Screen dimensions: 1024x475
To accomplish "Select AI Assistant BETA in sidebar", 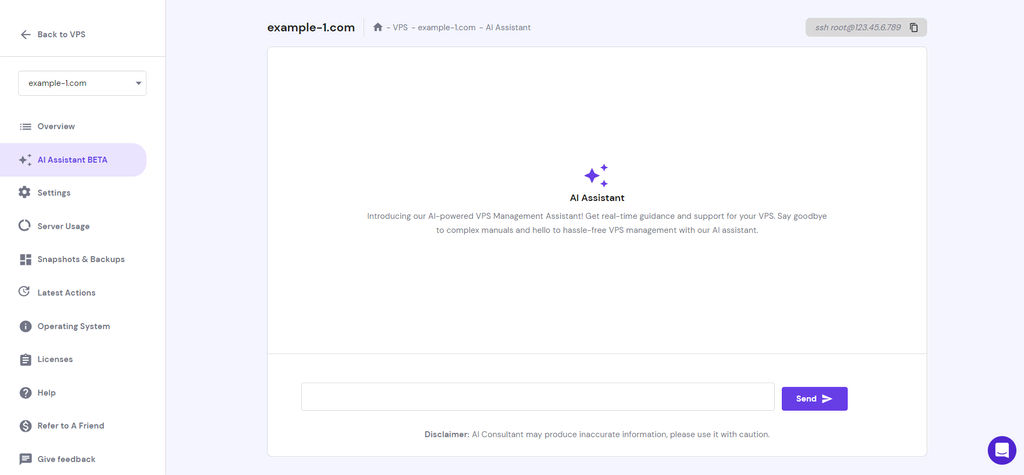I will pos(73,160).
